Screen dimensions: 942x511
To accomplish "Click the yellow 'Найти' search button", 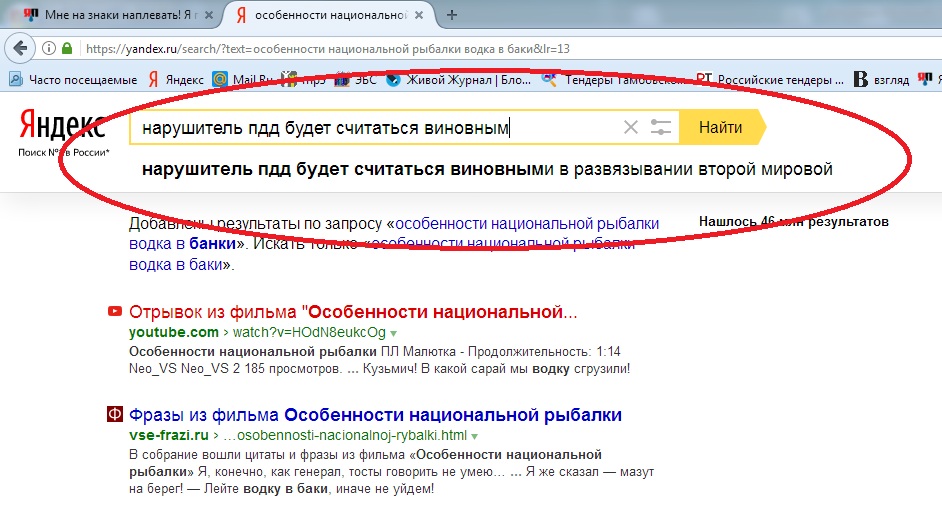I will coord(722,127).
